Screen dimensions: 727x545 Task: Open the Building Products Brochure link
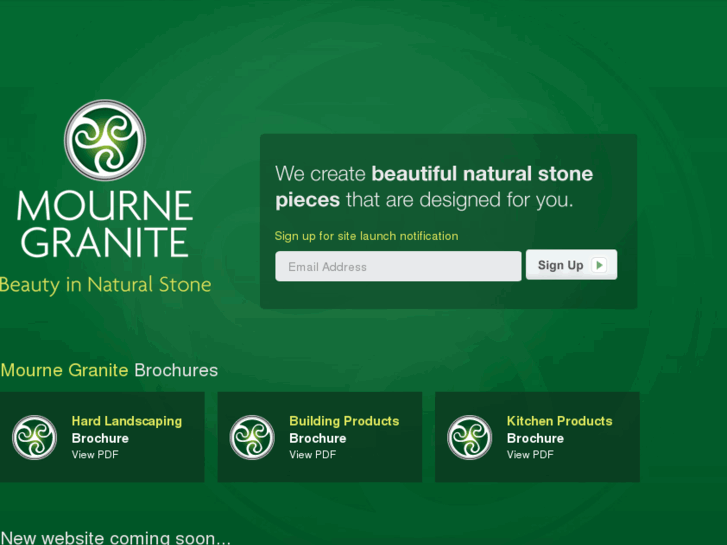click(344, 429)
